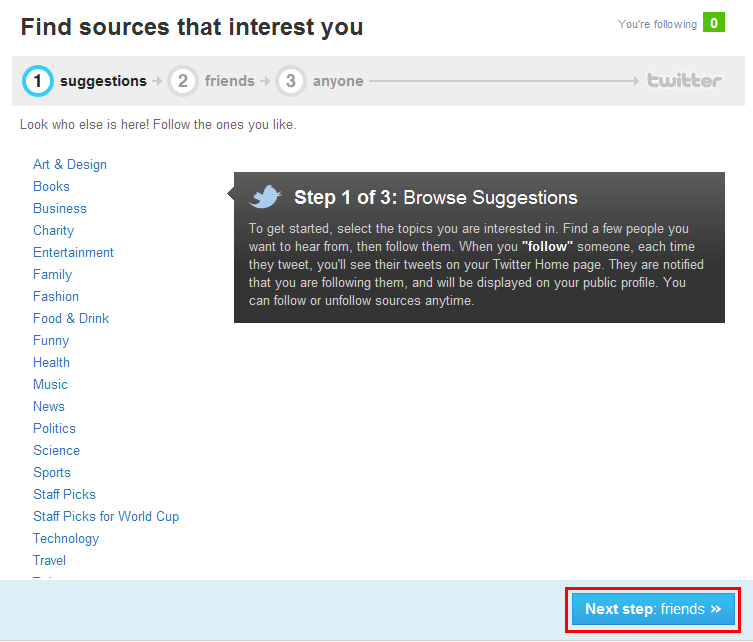
Task: Click the 'You're following' label
Action: (x=657, y=24)
